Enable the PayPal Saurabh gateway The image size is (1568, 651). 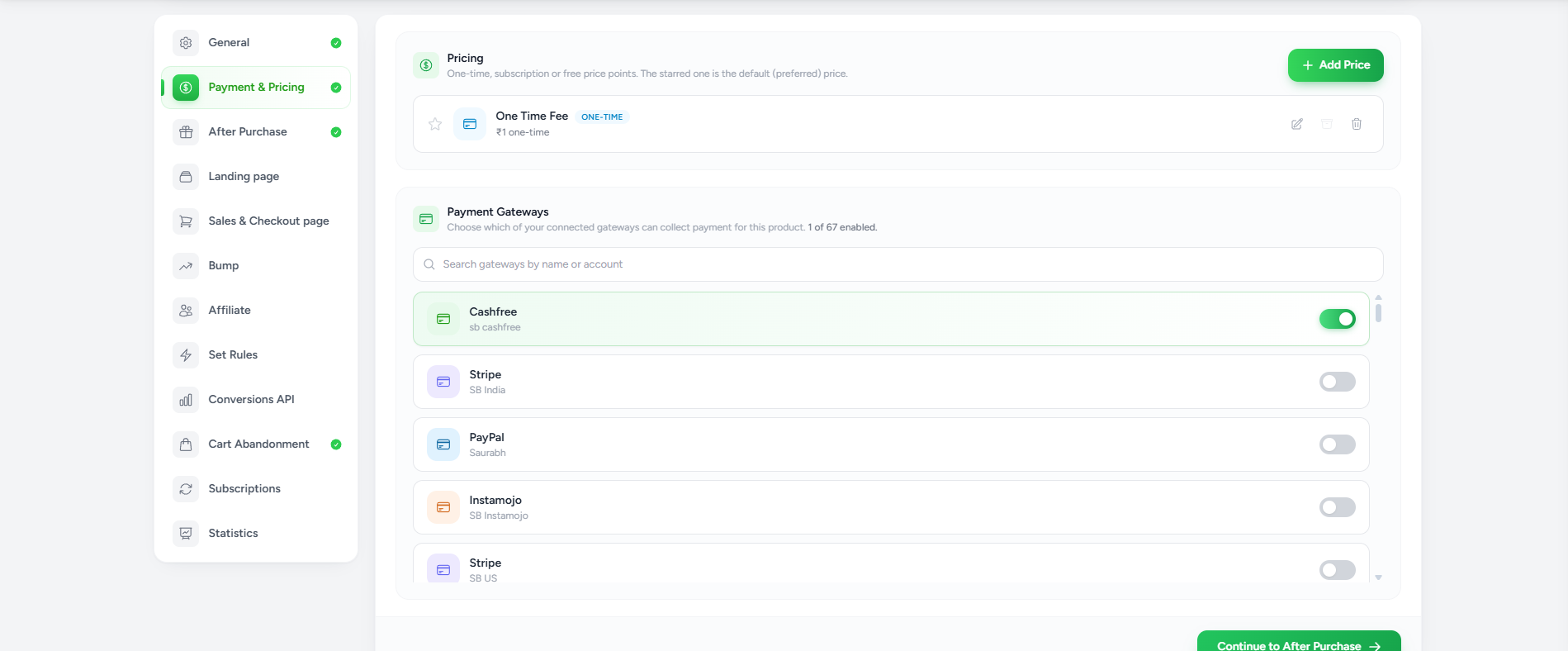tap(1338, 444)
